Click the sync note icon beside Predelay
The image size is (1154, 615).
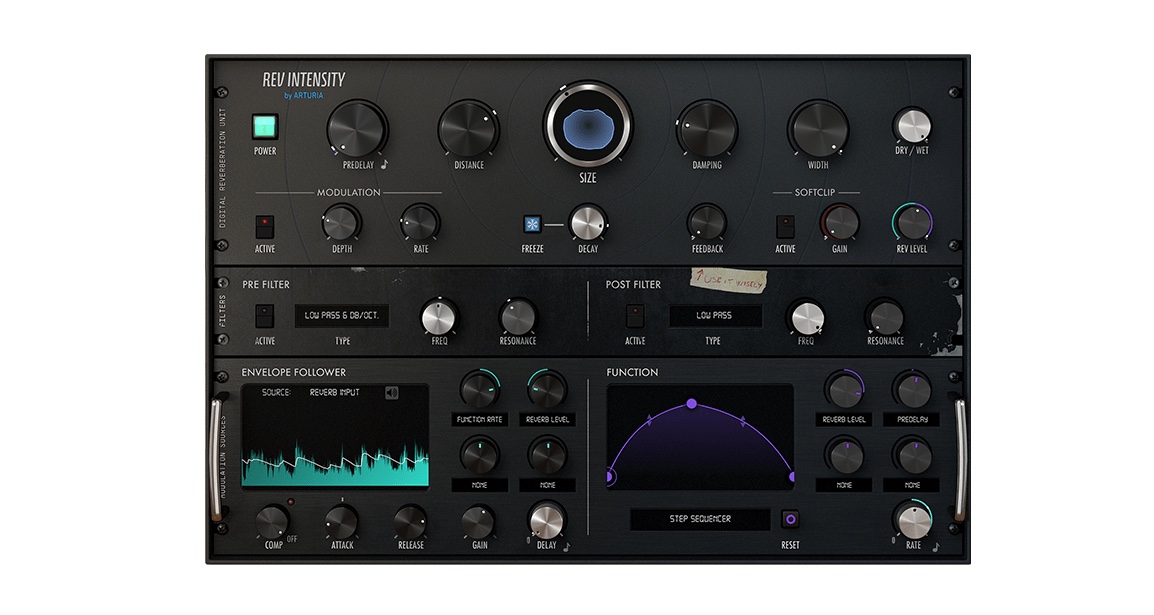point(384,165)
